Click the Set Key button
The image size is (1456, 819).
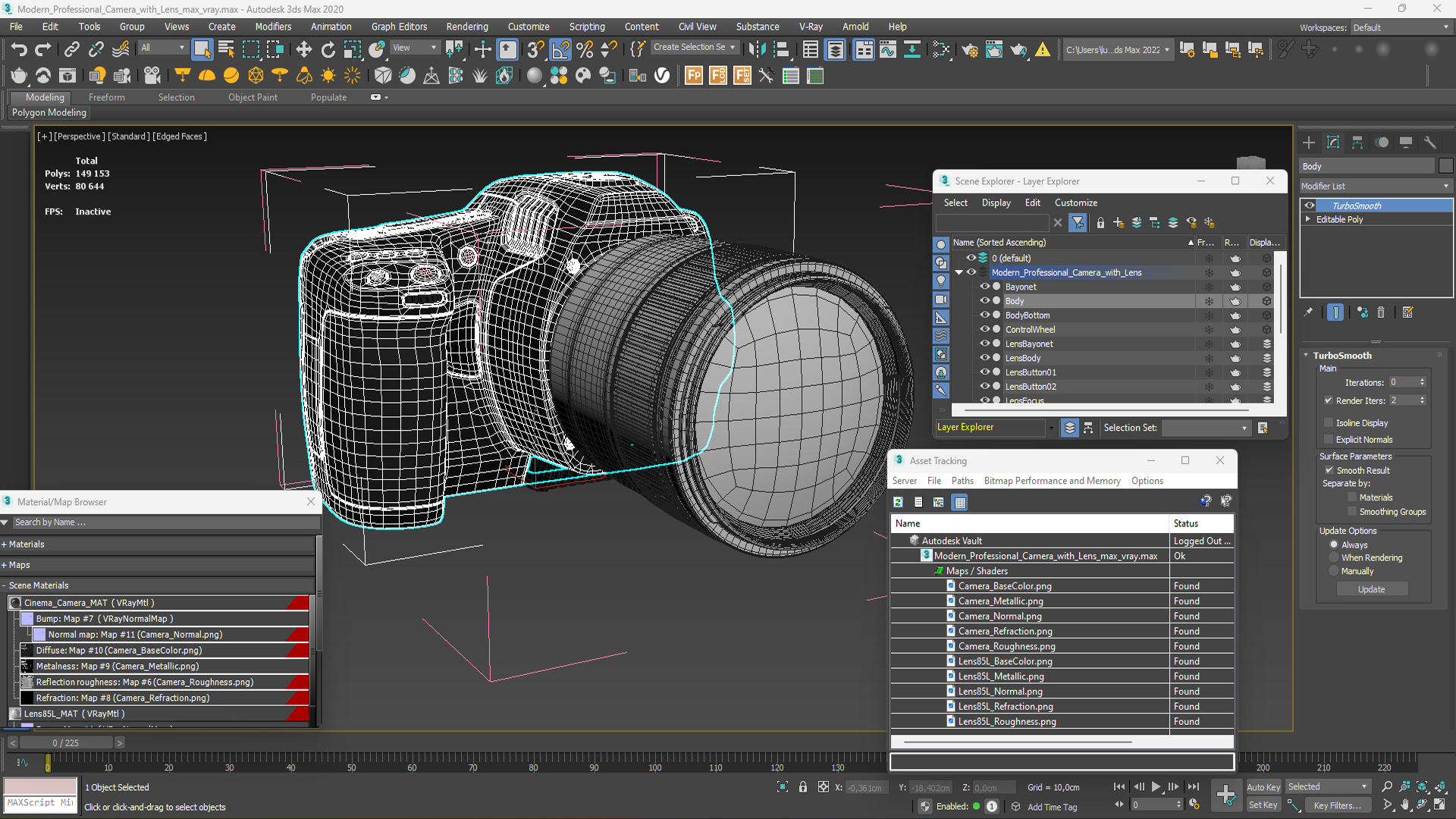point(1263,805)
